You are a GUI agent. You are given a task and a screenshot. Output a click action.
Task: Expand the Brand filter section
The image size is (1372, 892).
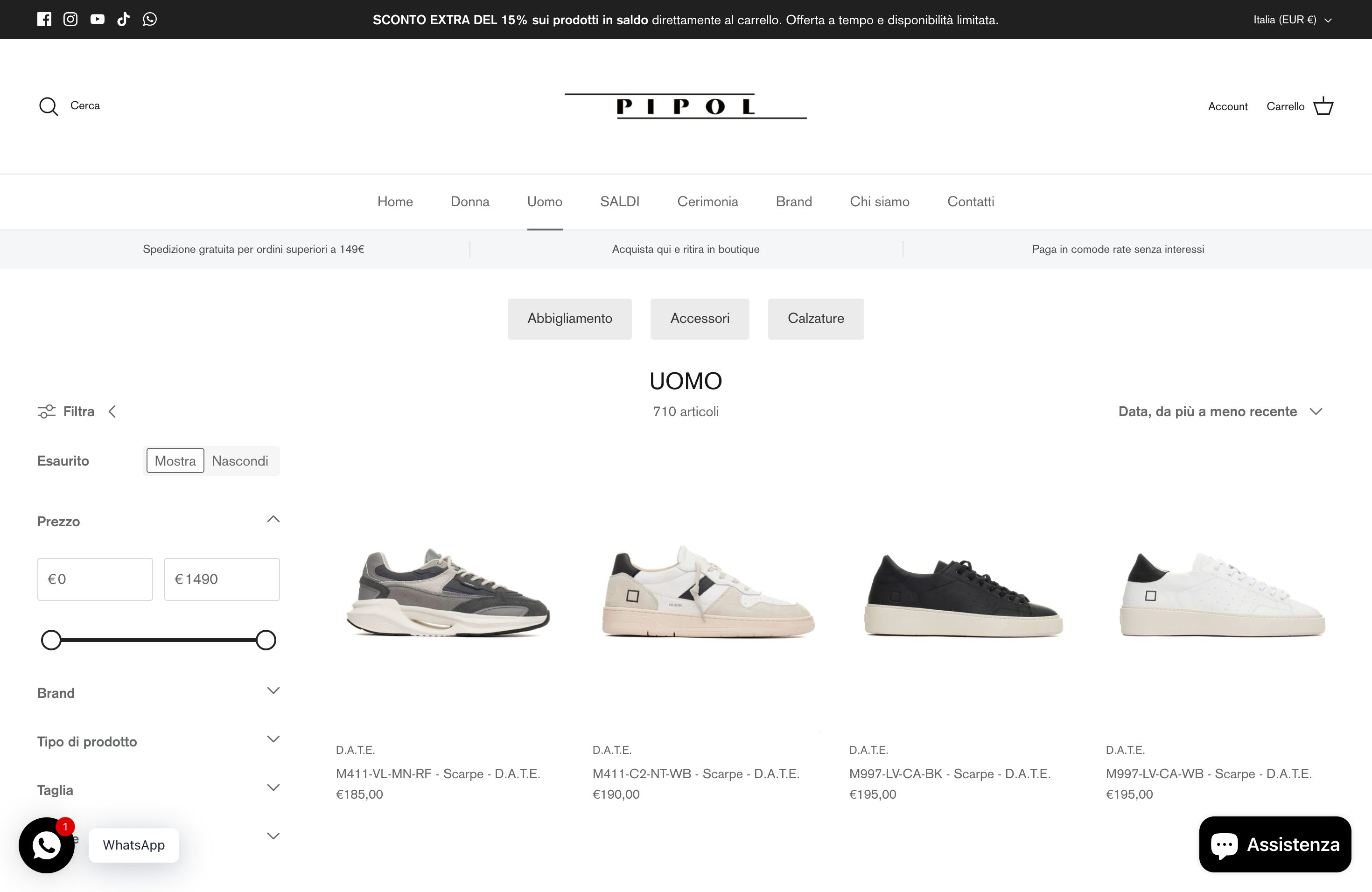(159, 693)
